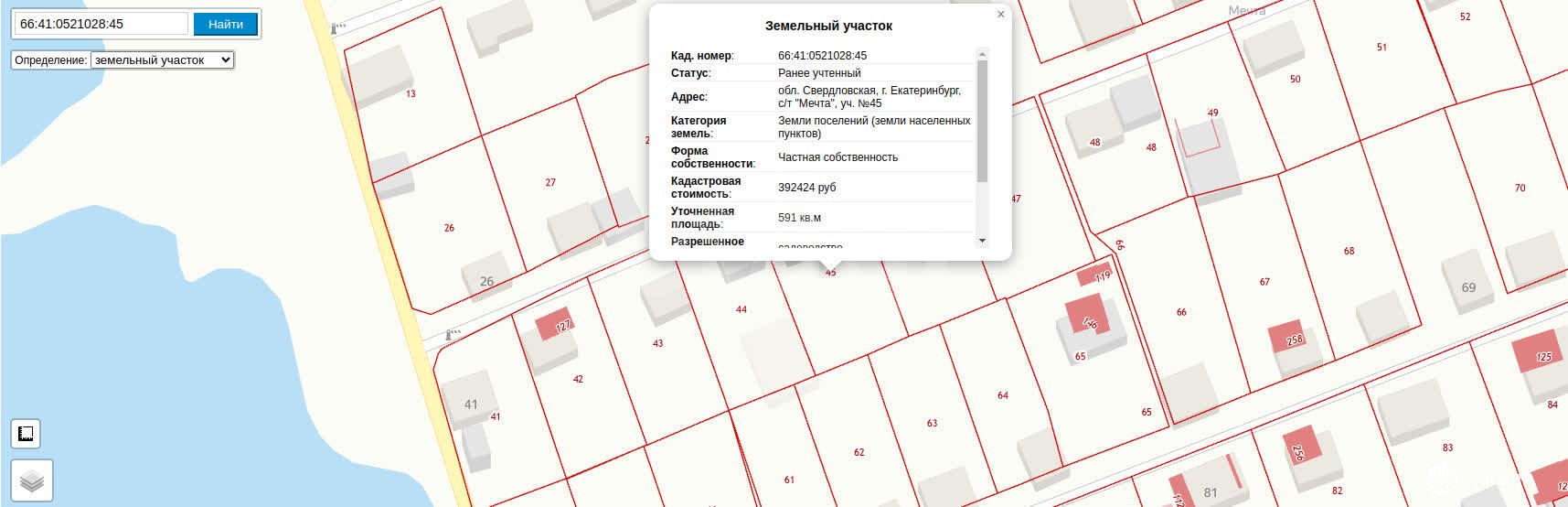Select the red building marker 119
This screenshot has height=507, width=1568.
pyautogui.click(x=1094, y=275)
